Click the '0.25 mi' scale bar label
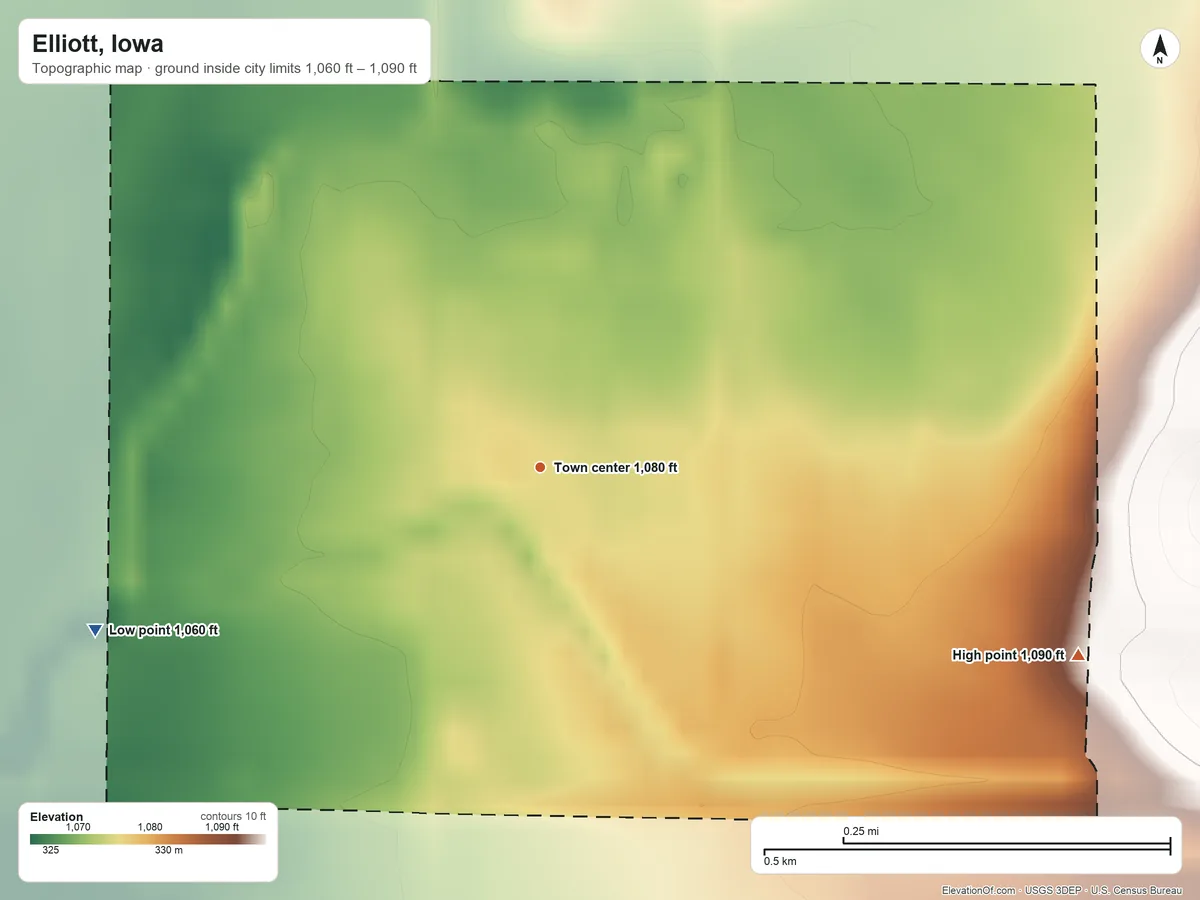Image resolution: width=1200 pixels, height=900 pixels. point(861,831)
